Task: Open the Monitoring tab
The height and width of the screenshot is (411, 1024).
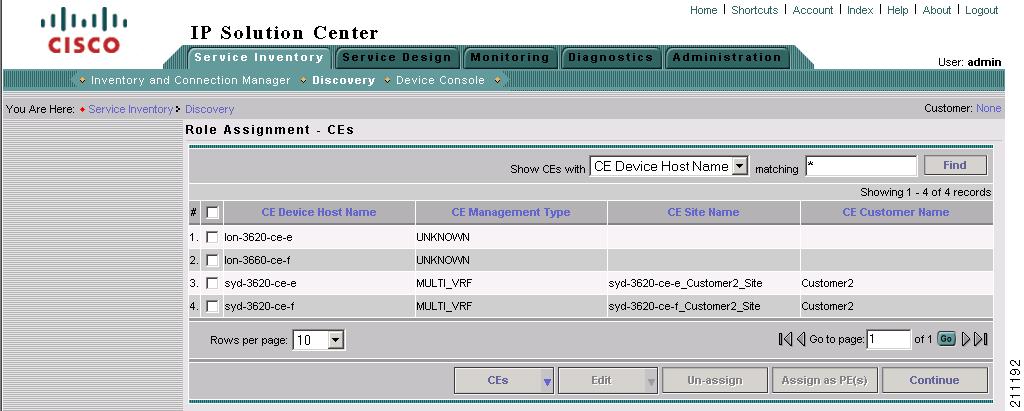Action: coord(510,58)
